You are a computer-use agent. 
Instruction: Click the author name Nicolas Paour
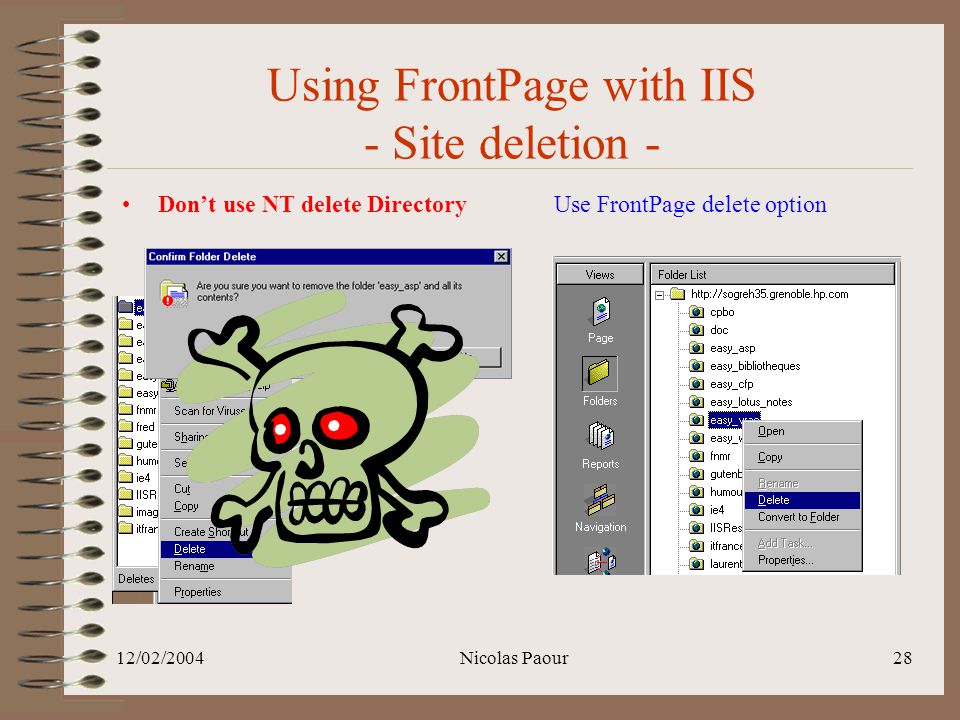click(x=514, y=658)
